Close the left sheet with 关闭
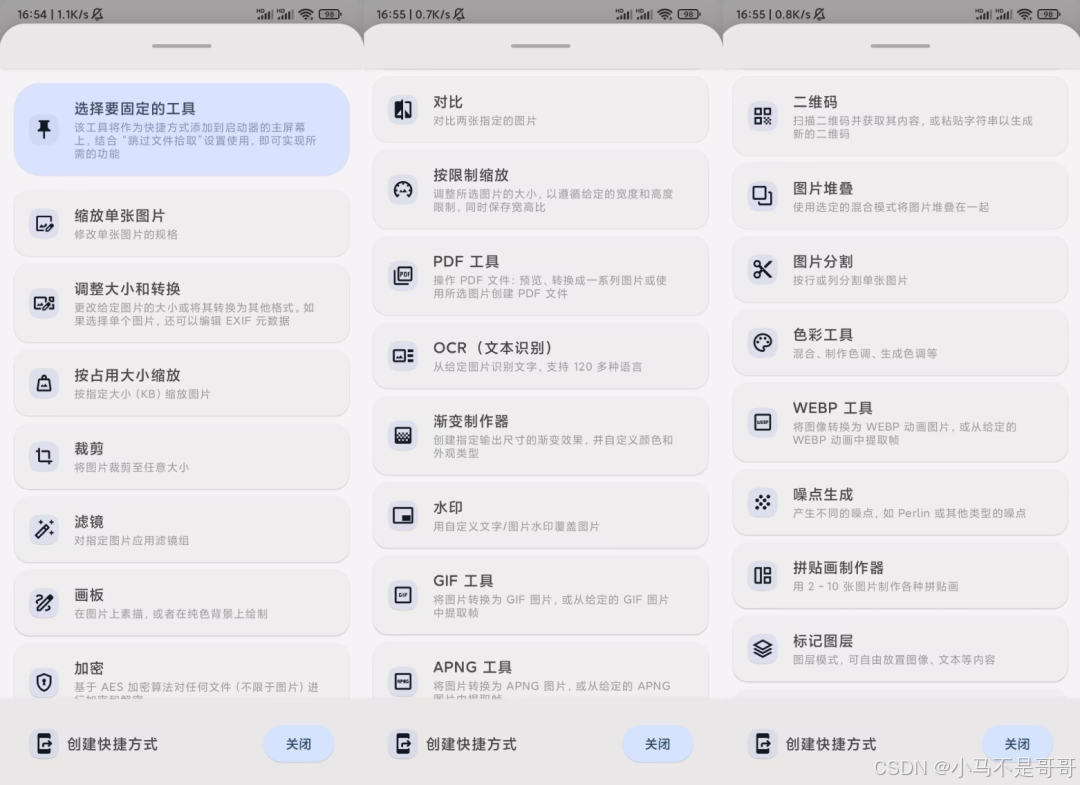This screenshot has height=785, width=1080. 298,744
